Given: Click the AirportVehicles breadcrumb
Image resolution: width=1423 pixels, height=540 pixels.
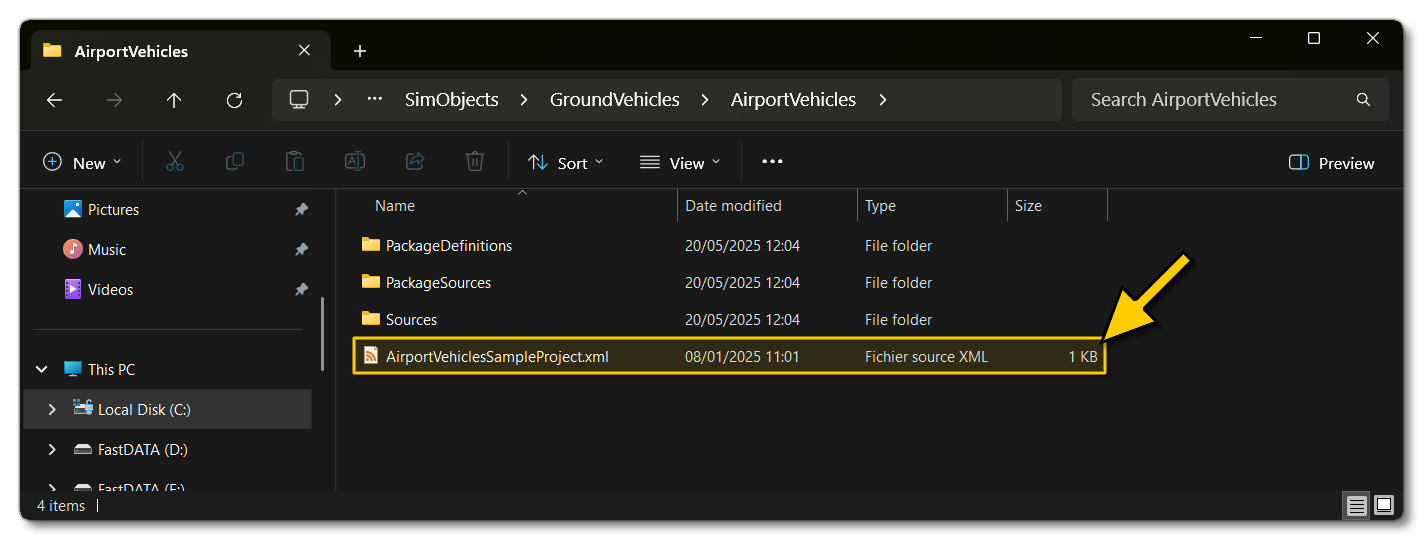Looking at the screenshot, I should pyautogui.click(x=793, y=100).
